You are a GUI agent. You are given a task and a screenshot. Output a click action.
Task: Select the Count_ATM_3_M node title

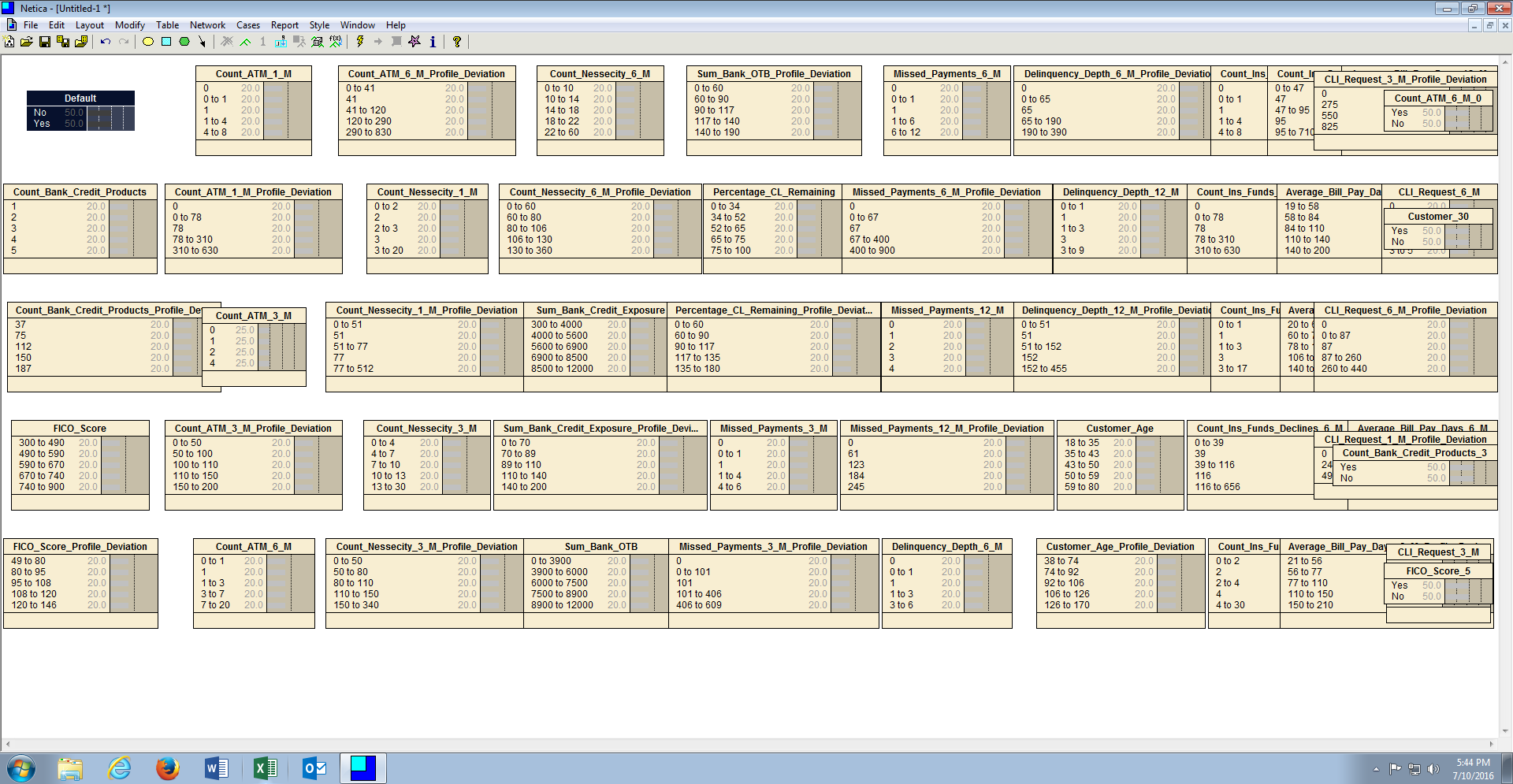254,316
